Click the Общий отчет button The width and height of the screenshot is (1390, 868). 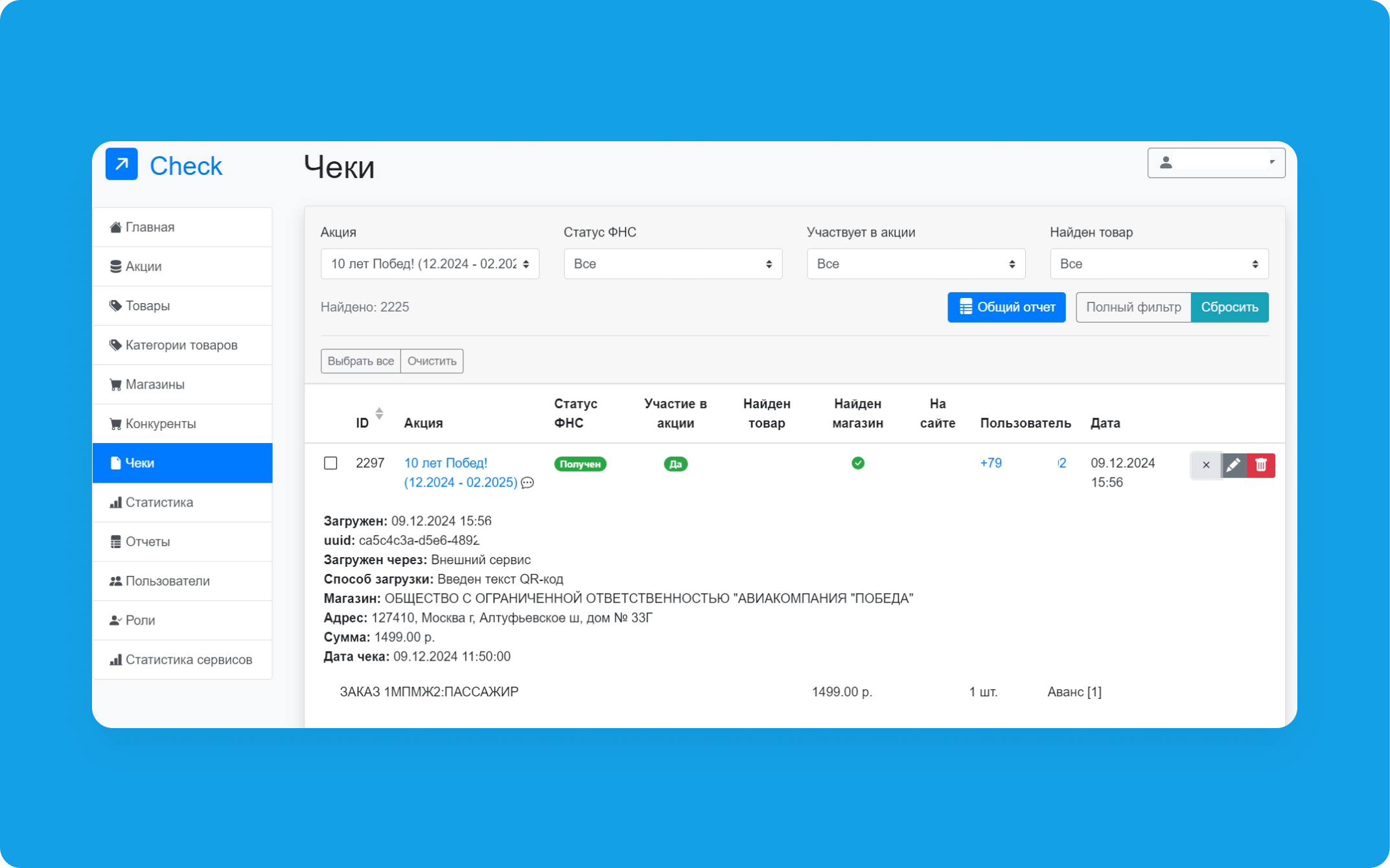[x=1006, y=307]
